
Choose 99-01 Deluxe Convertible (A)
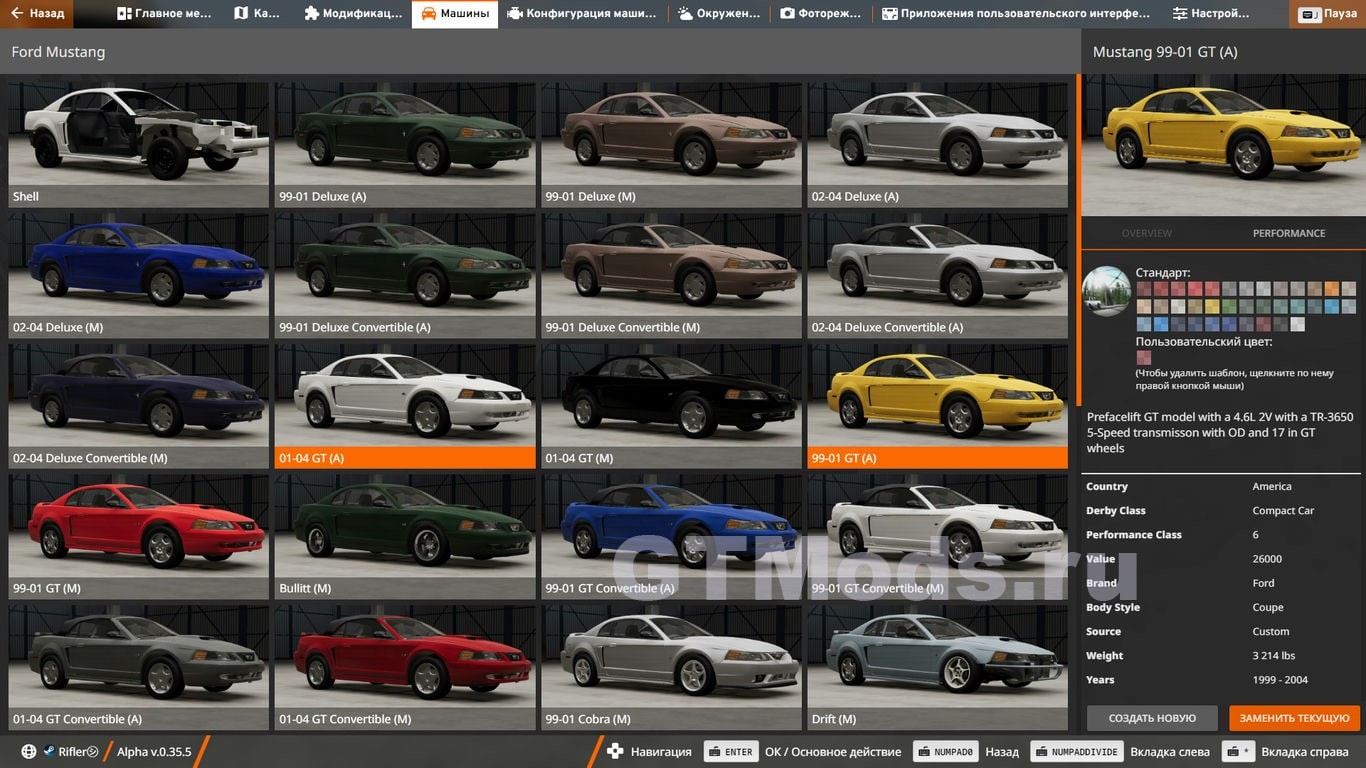tap(405, 275)
